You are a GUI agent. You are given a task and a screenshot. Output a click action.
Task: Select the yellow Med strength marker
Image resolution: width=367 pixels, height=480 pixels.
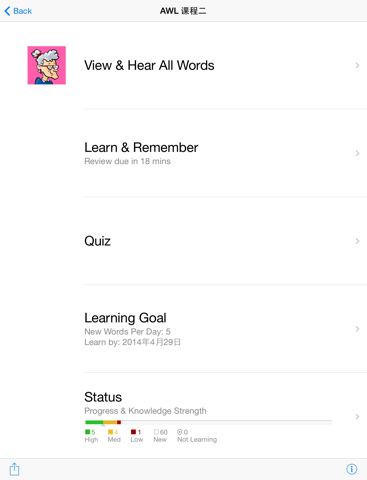click(110, 432)
